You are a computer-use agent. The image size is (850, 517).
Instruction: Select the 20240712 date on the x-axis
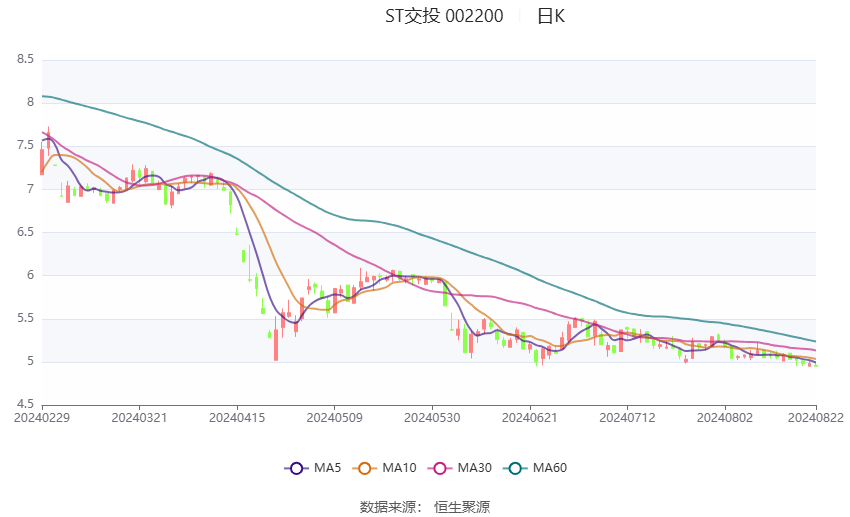627,417
